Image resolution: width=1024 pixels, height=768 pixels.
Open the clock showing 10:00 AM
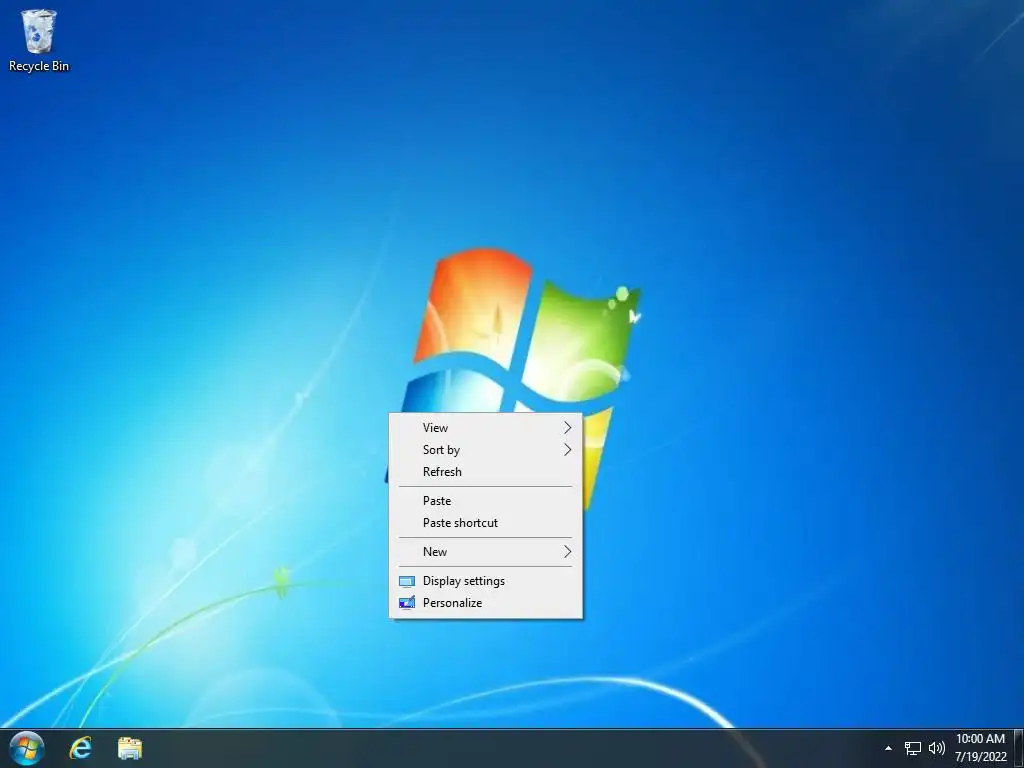point(980,748)
